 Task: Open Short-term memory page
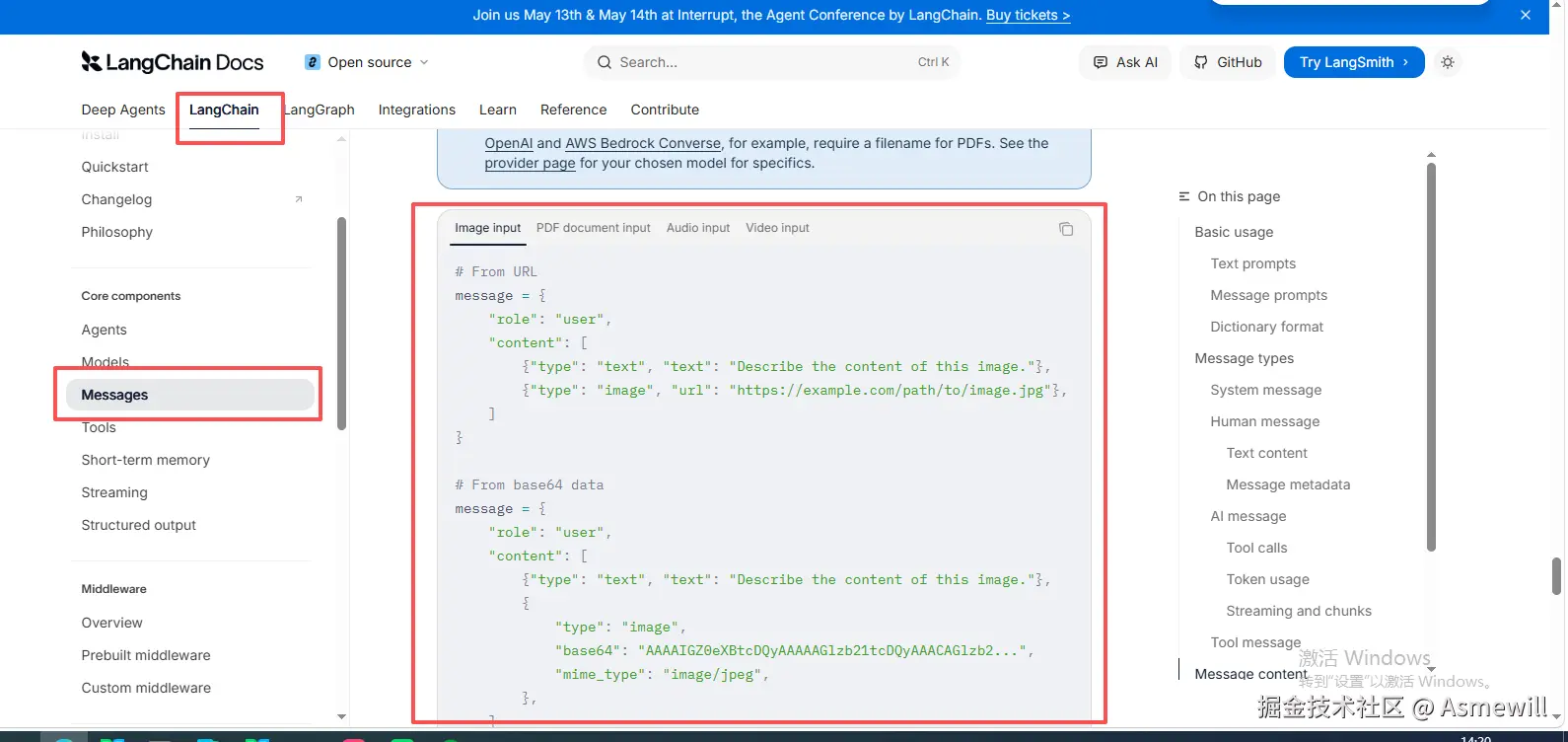[x=146, y=460]
